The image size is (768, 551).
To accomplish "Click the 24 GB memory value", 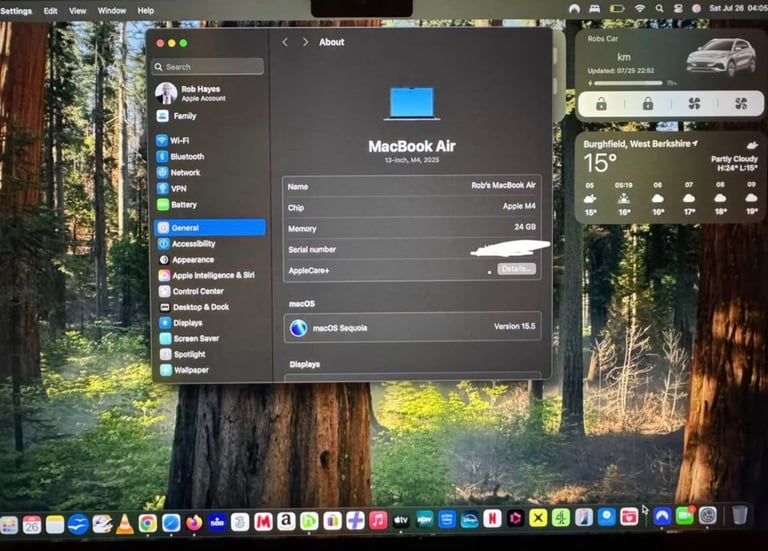I will point(525,227).
